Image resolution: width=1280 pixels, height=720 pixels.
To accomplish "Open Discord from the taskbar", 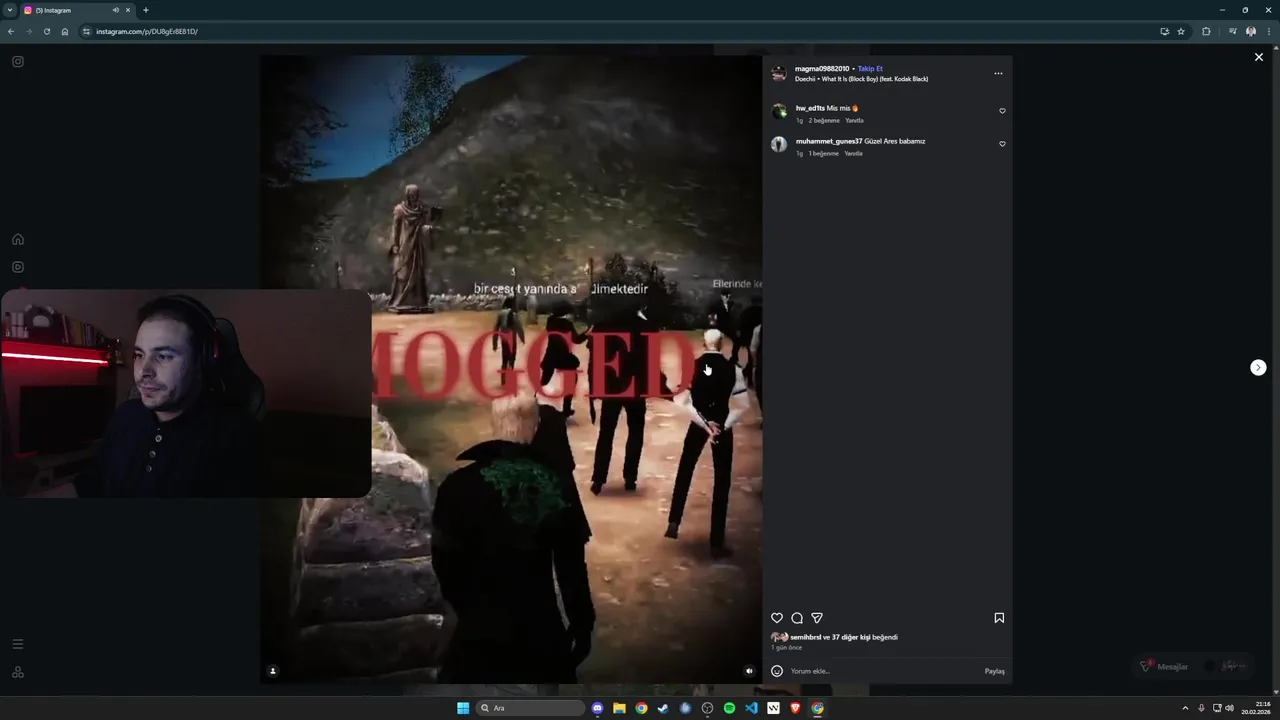I will [x=597, y=708].
